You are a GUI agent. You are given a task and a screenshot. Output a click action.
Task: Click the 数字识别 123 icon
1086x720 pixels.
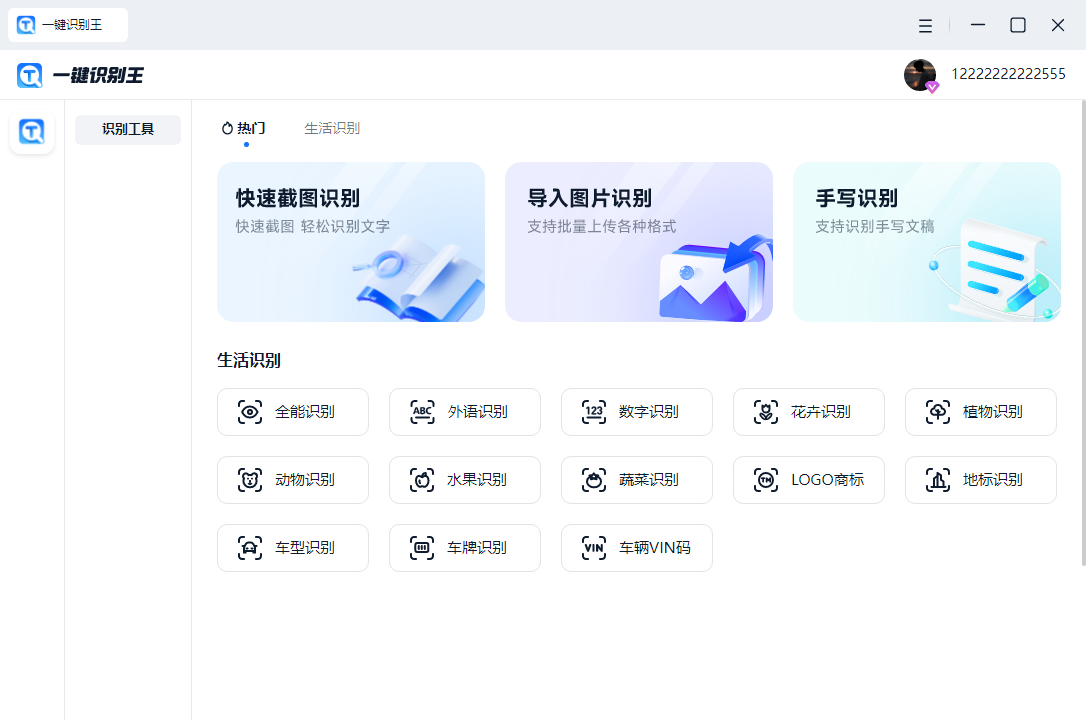coord(594,412)
